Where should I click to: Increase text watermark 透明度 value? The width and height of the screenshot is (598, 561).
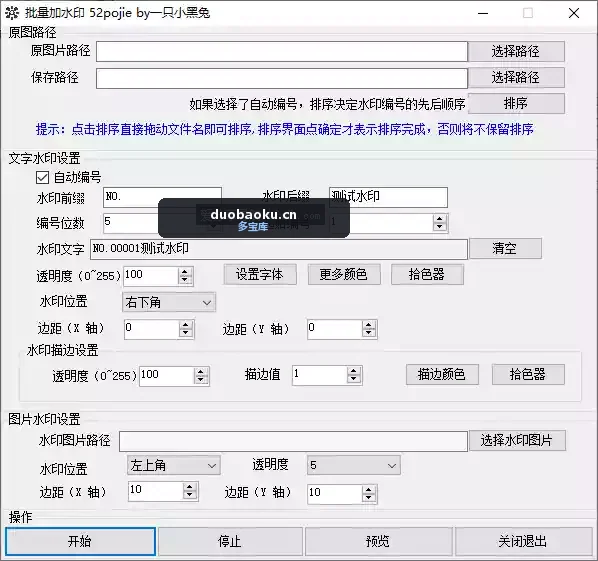185,272
